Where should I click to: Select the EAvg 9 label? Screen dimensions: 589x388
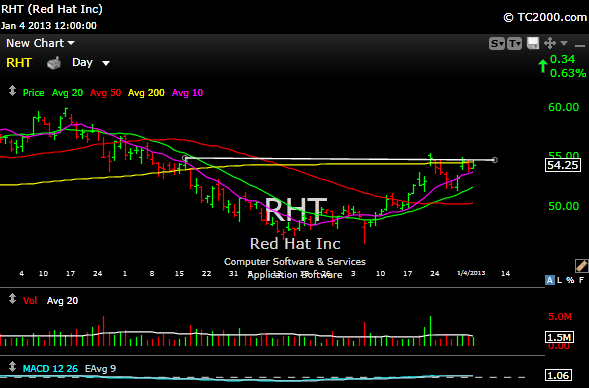[100, 368]
